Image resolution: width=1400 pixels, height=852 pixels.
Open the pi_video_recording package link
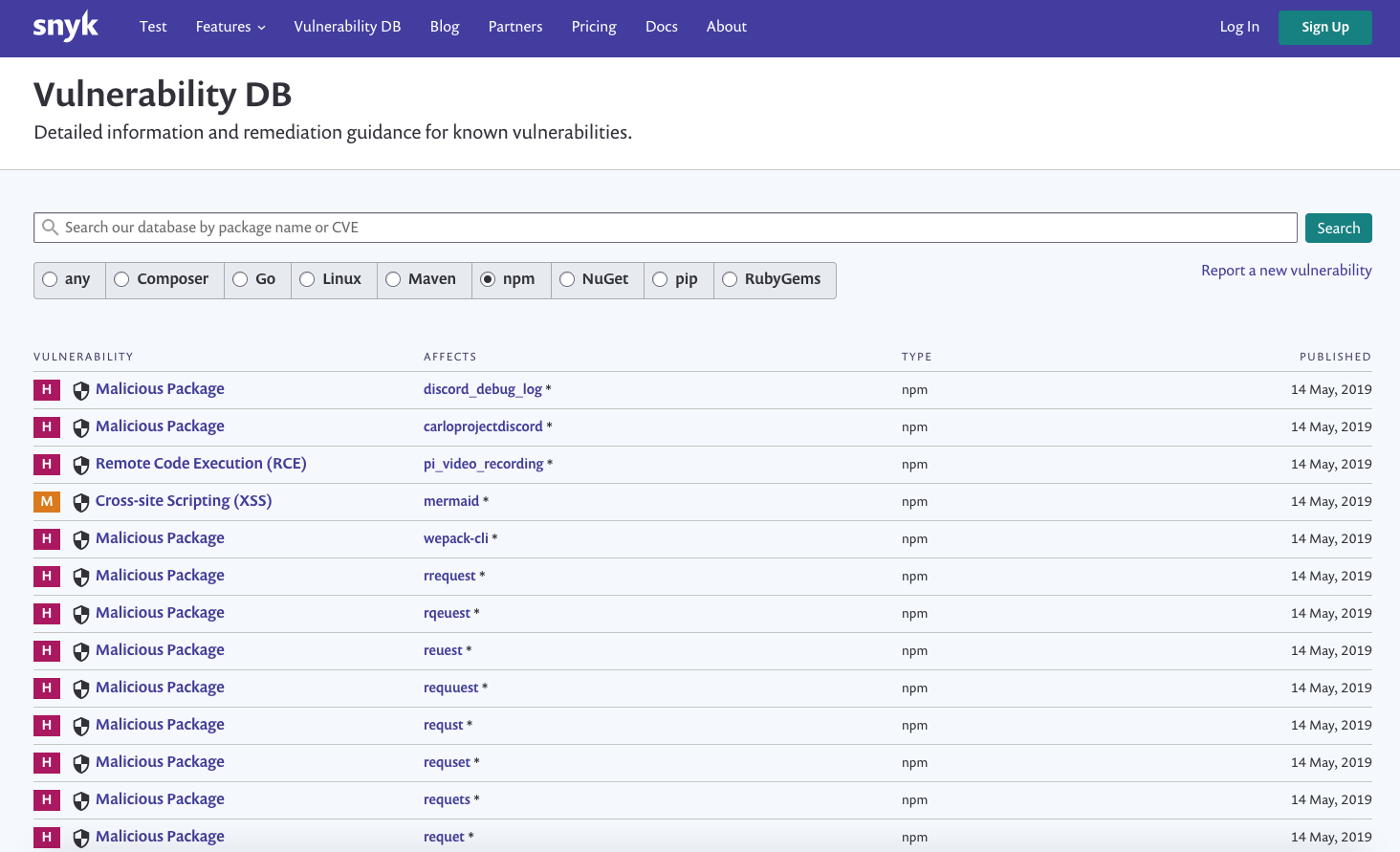pyautogui.click(x=484, y=464)
